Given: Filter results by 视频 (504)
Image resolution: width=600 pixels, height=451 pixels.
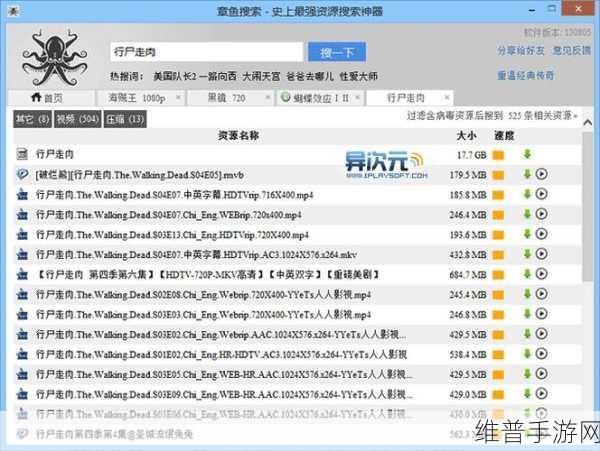Looking at the screenshot, I should point(78,119).
